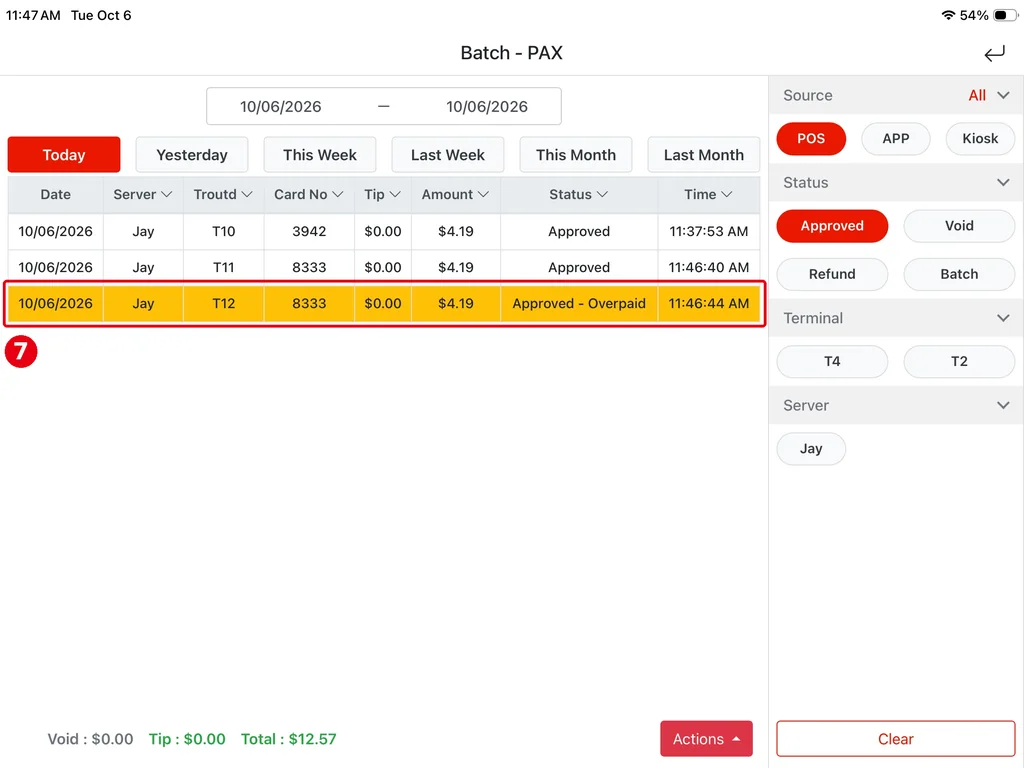
Task: Toggle the Jay server filter
Action: pyautogui.click(x=811, y=449)
